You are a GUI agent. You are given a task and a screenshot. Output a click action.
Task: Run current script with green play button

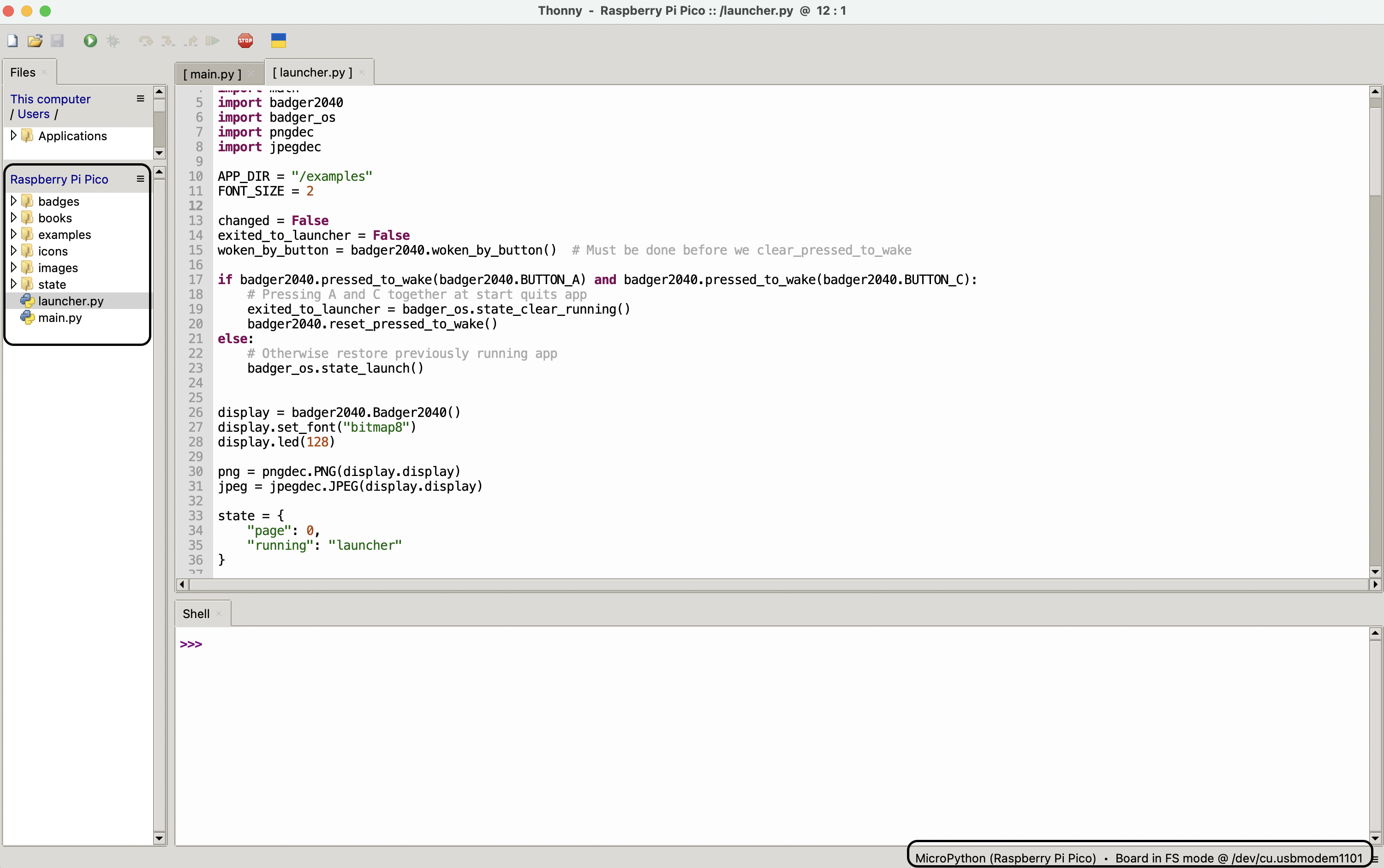(x=90, y=41)
